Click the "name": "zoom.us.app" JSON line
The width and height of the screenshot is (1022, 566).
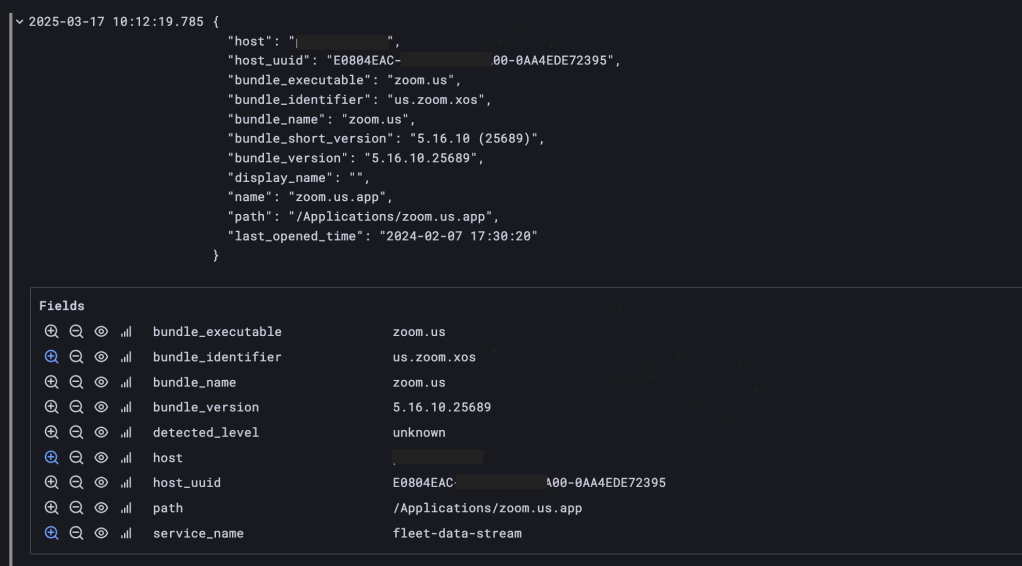tap(310, 198)
